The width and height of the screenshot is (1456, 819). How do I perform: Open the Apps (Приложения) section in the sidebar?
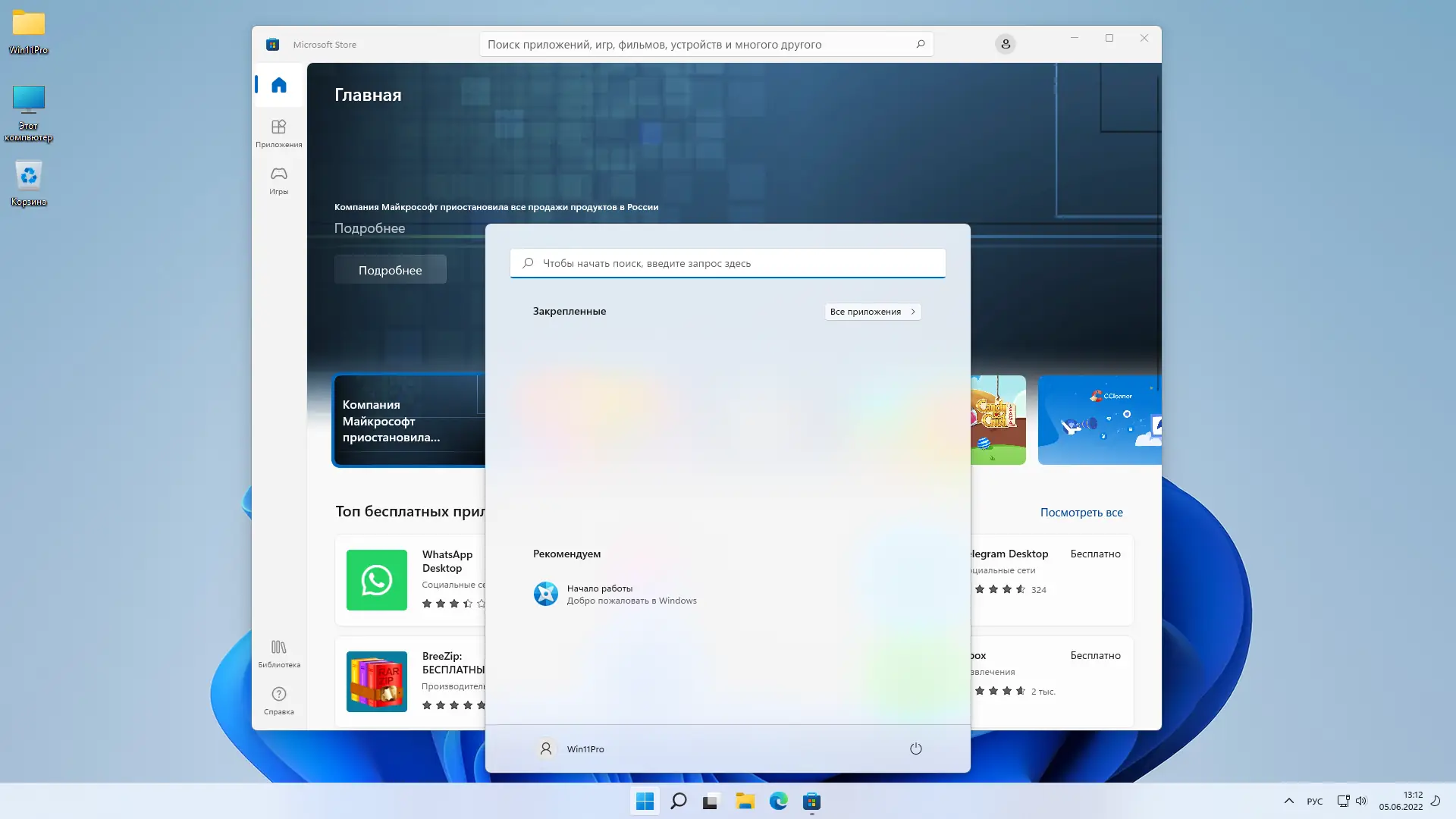point(279,133)
